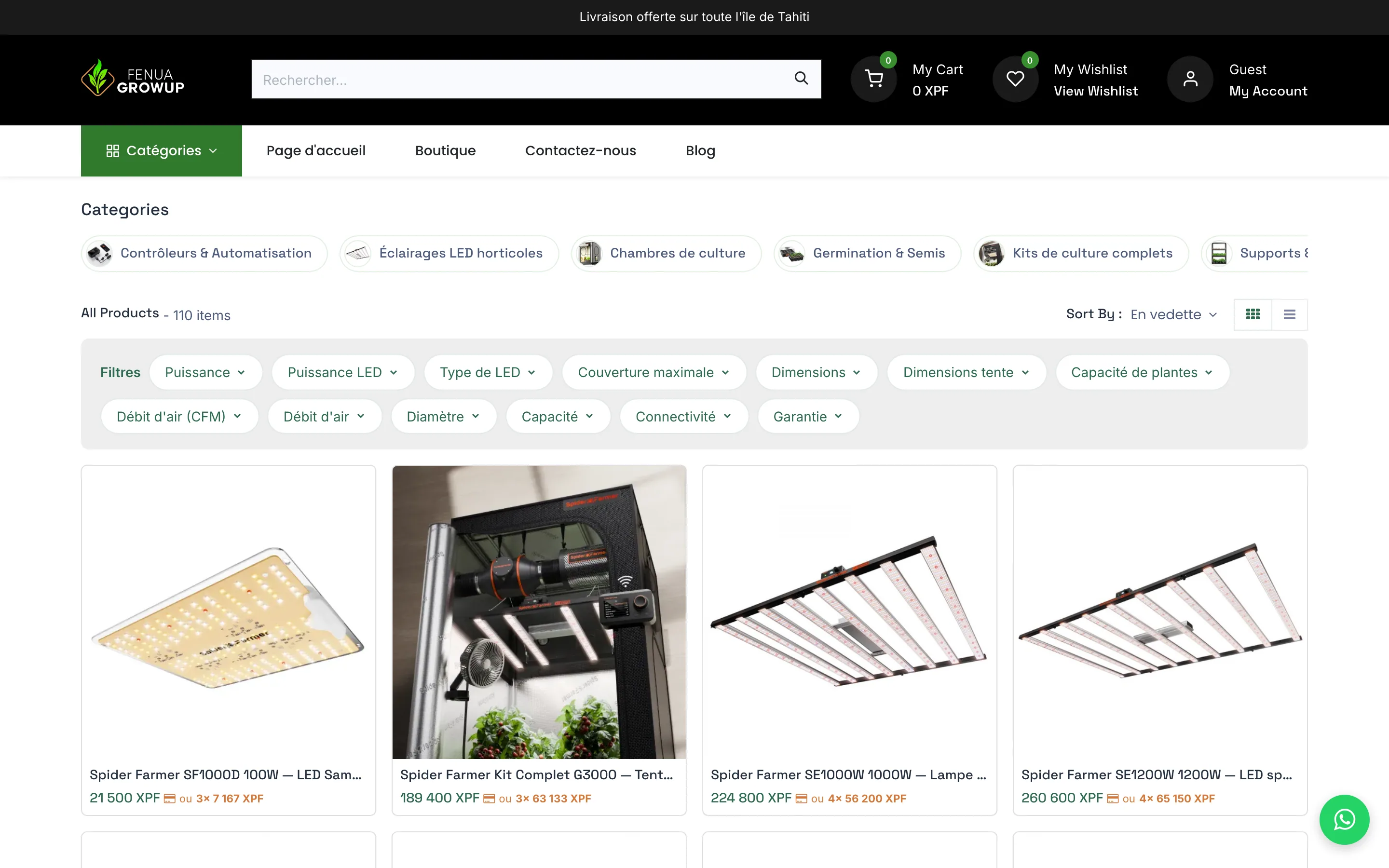
Task: Click View Wishlist link
Action: [x=1096, y=91]
